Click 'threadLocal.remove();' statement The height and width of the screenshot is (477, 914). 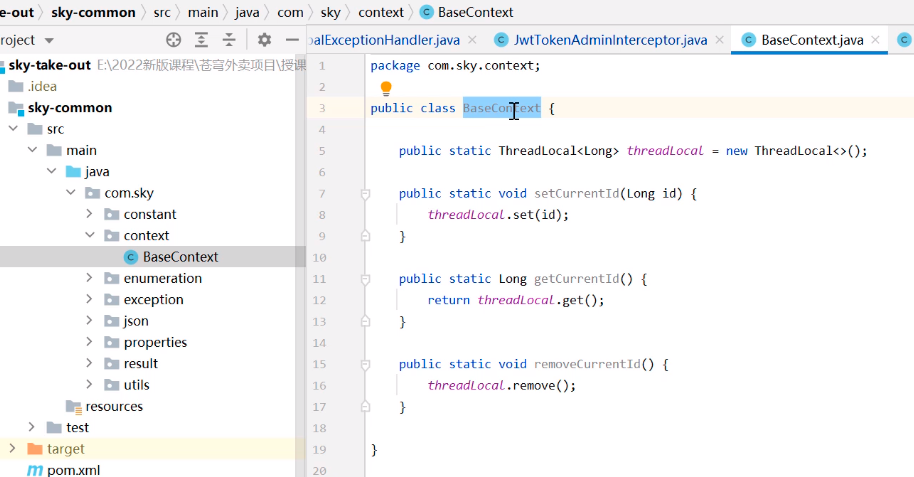coord(501,385)
